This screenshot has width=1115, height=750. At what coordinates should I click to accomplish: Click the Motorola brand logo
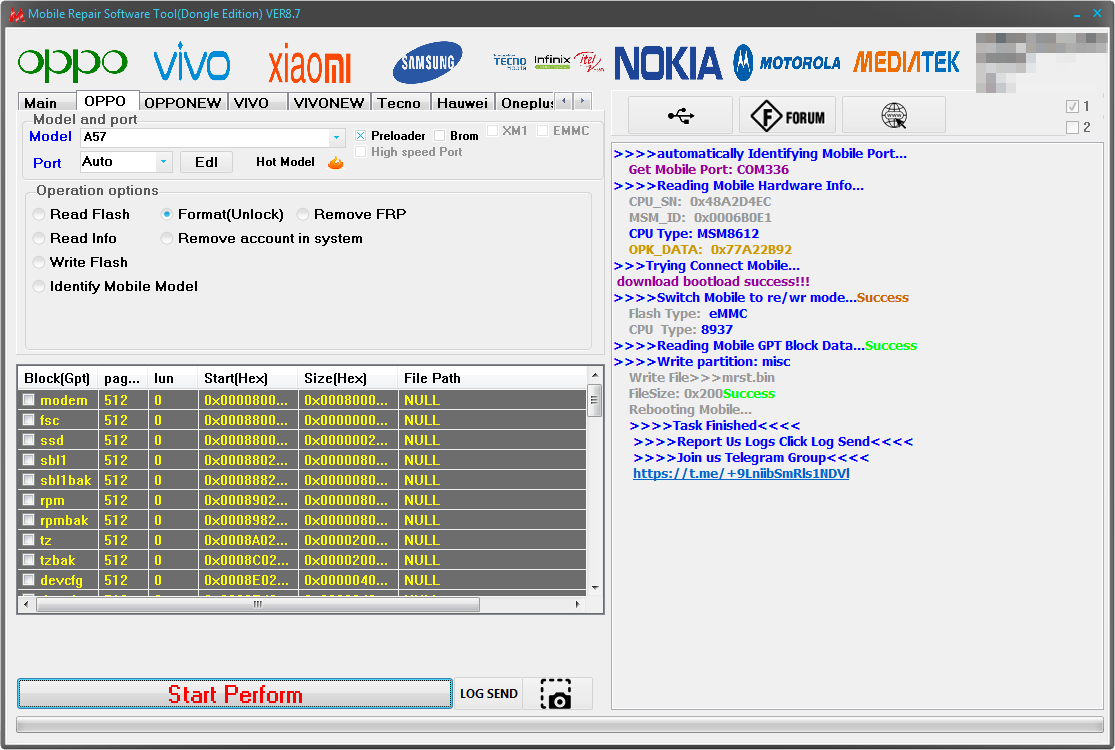[786, 63]
